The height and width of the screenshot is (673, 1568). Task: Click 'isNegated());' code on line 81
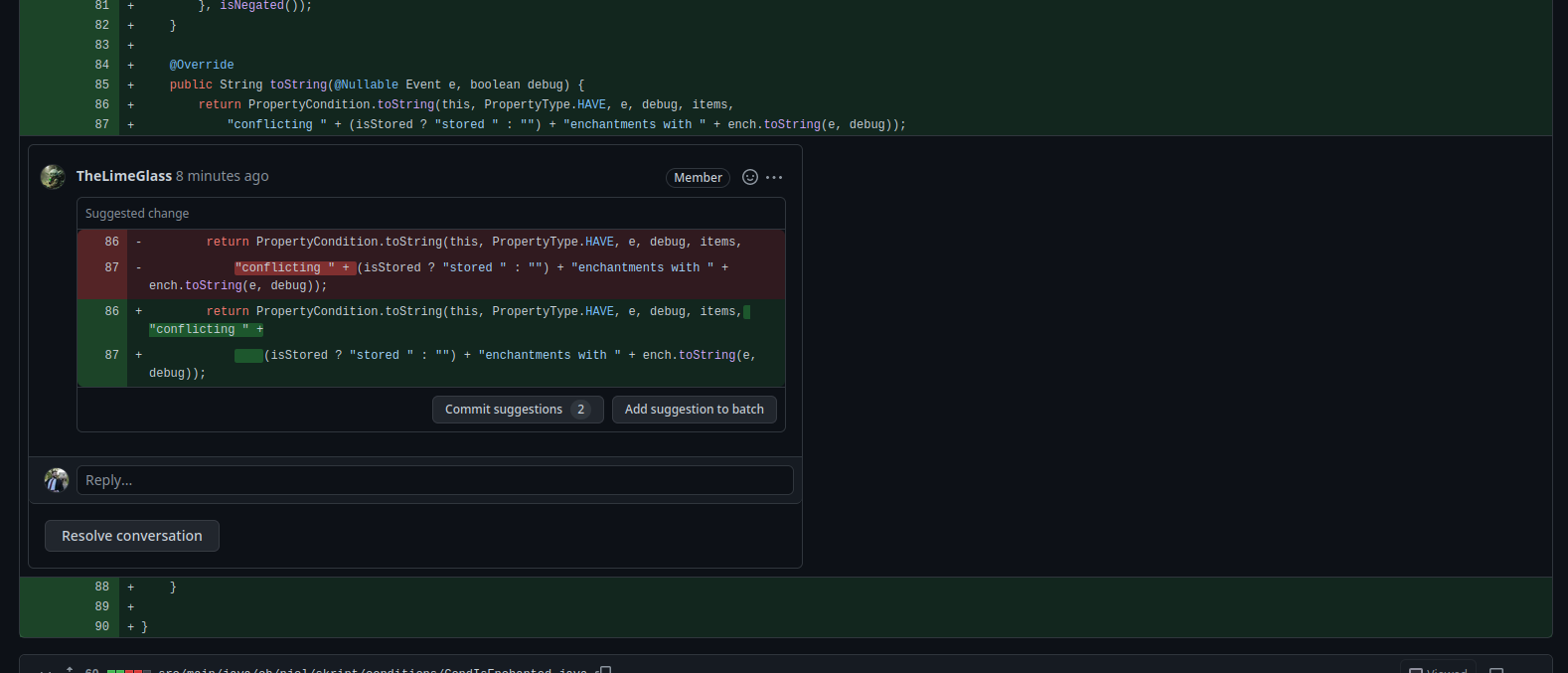(x=265, y=6)
